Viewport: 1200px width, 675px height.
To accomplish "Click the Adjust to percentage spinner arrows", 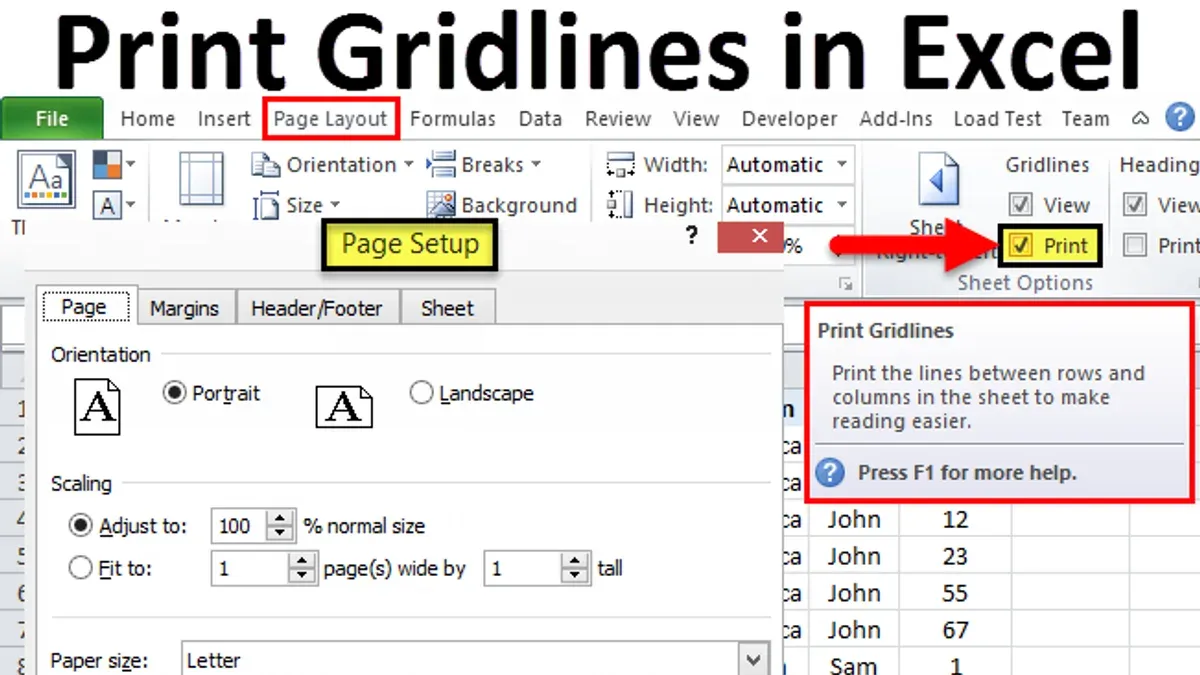I will click(281, 526).
